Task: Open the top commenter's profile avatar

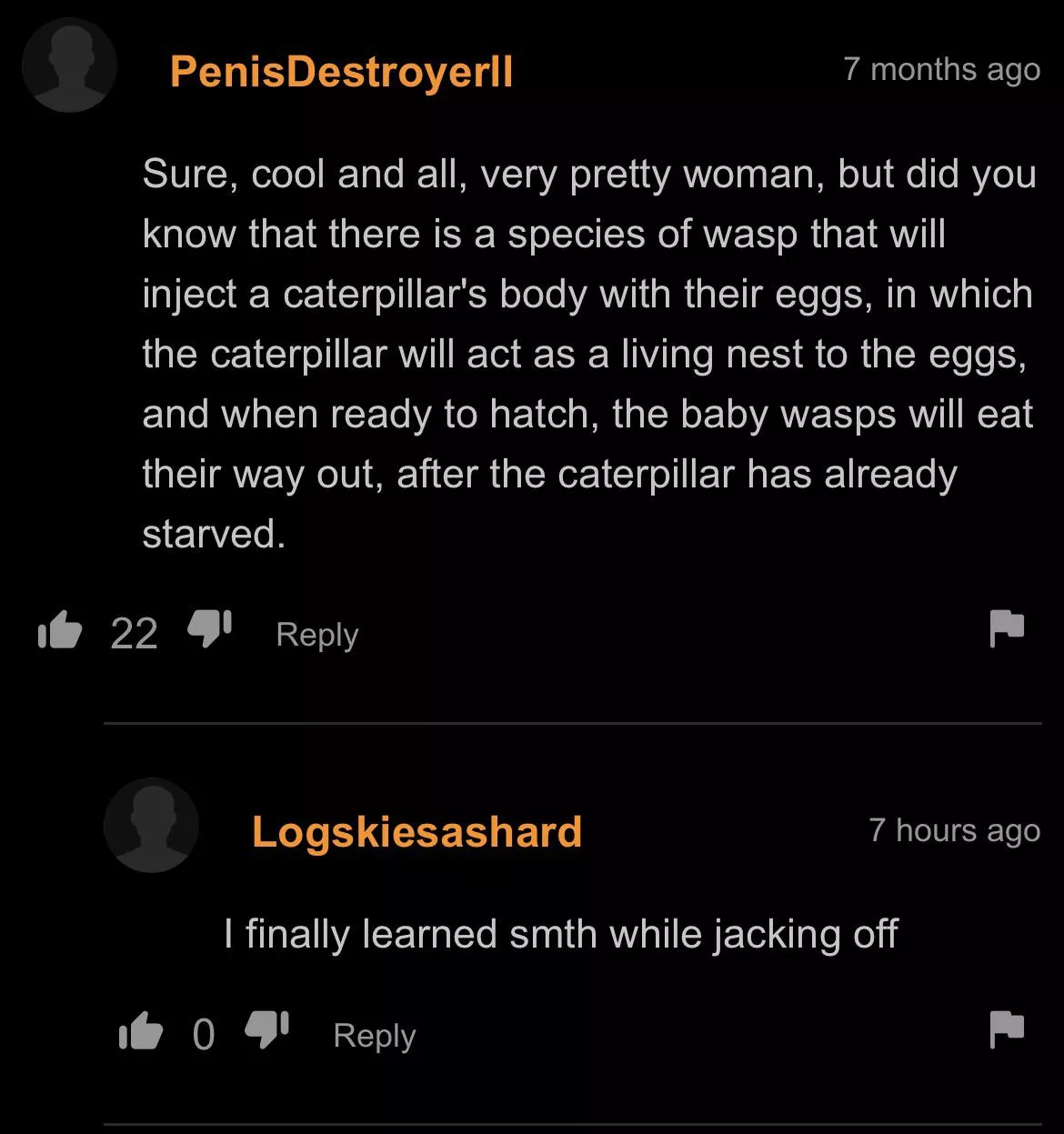Action: pyautogui.click(x=69, y=65)
